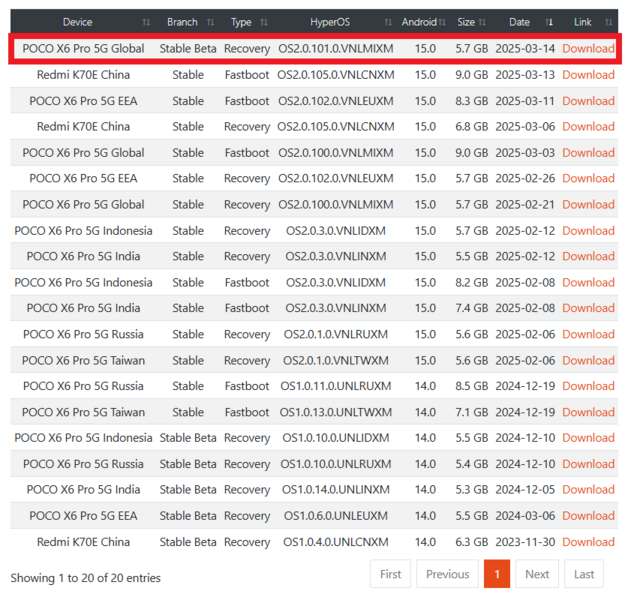The height and width of the screenshot is (594, 640).
Task: Download Global Fastboot OS2.0.100.0.VNLMIXM 2025-03-03
Action: click(588, 153)
